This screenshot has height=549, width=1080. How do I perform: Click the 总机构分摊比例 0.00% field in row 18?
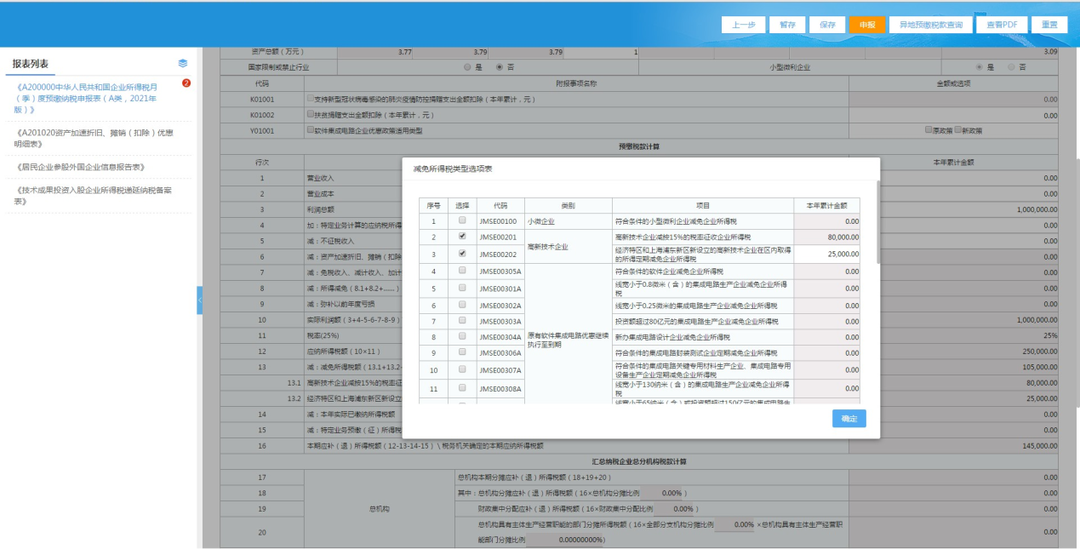point(662,493)
